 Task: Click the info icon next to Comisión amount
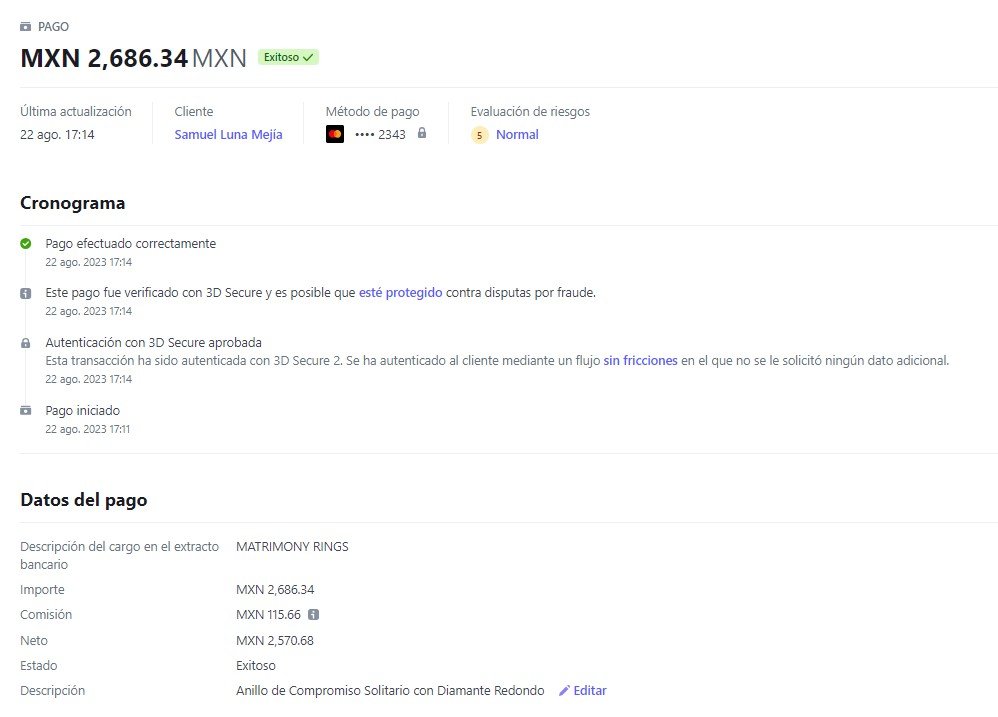click(313, 615)
